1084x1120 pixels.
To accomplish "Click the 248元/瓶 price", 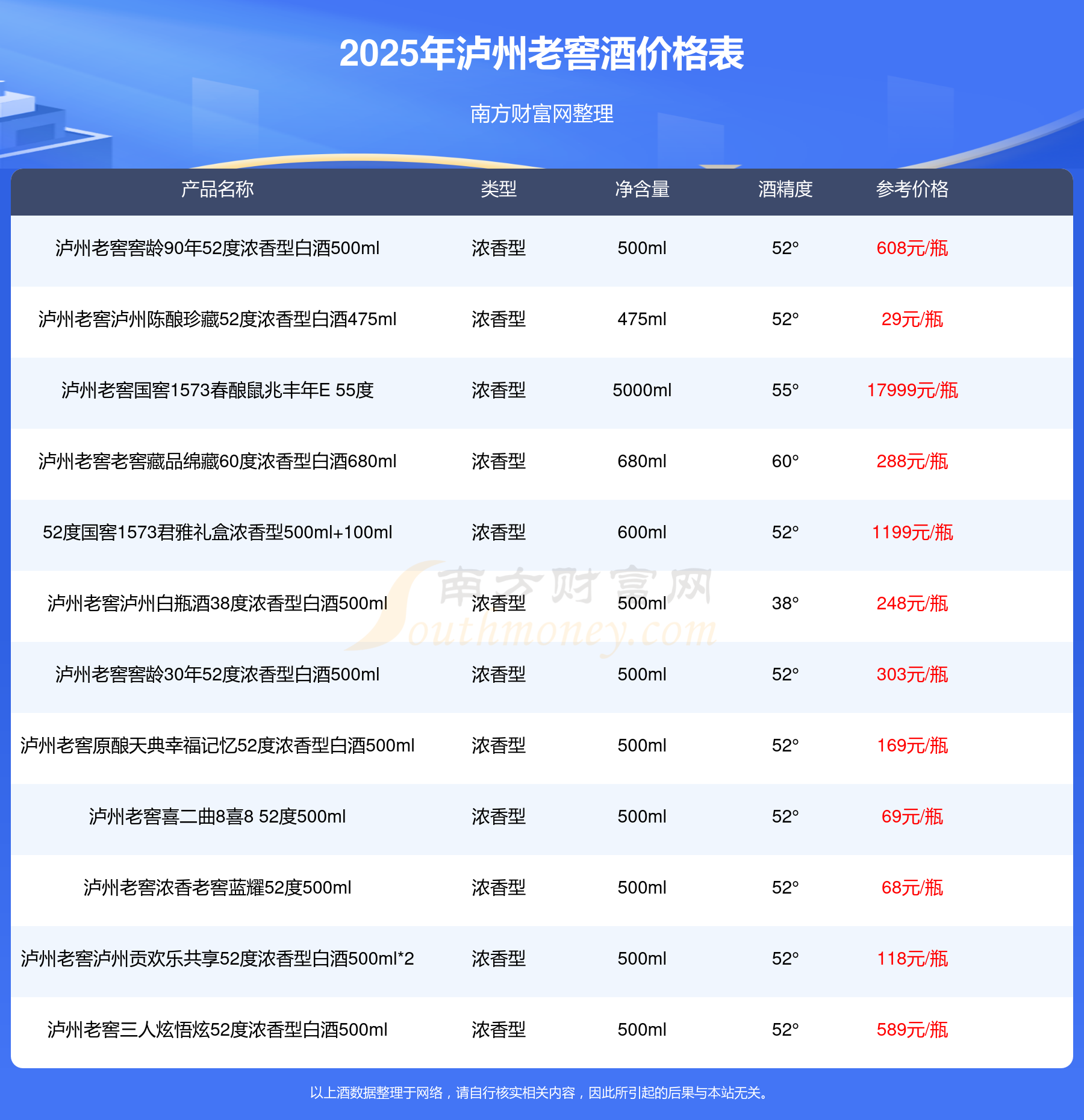I will 912,603.
